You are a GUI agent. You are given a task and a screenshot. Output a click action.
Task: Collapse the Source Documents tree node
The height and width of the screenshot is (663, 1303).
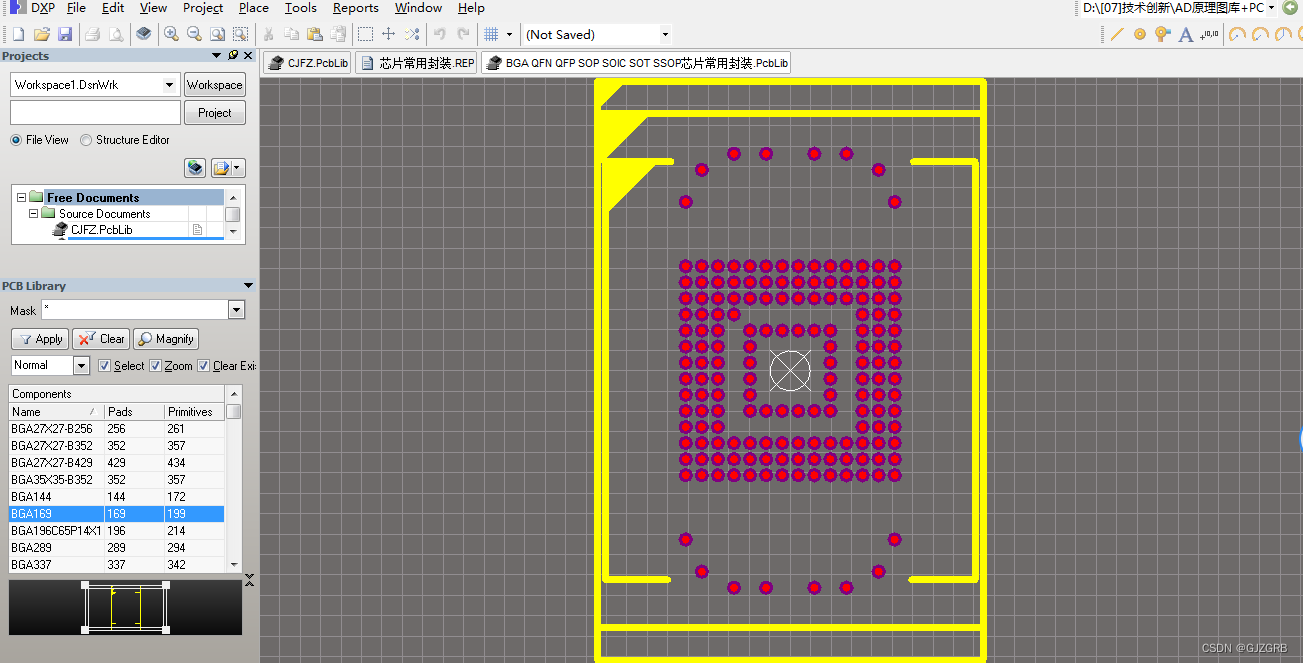click(33, 213)
